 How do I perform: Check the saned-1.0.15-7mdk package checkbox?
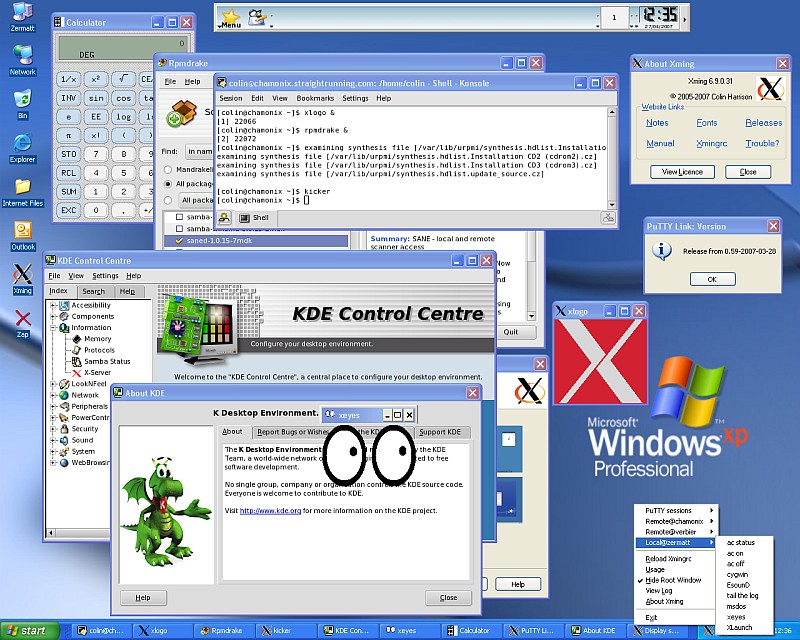tap(179, 241)
